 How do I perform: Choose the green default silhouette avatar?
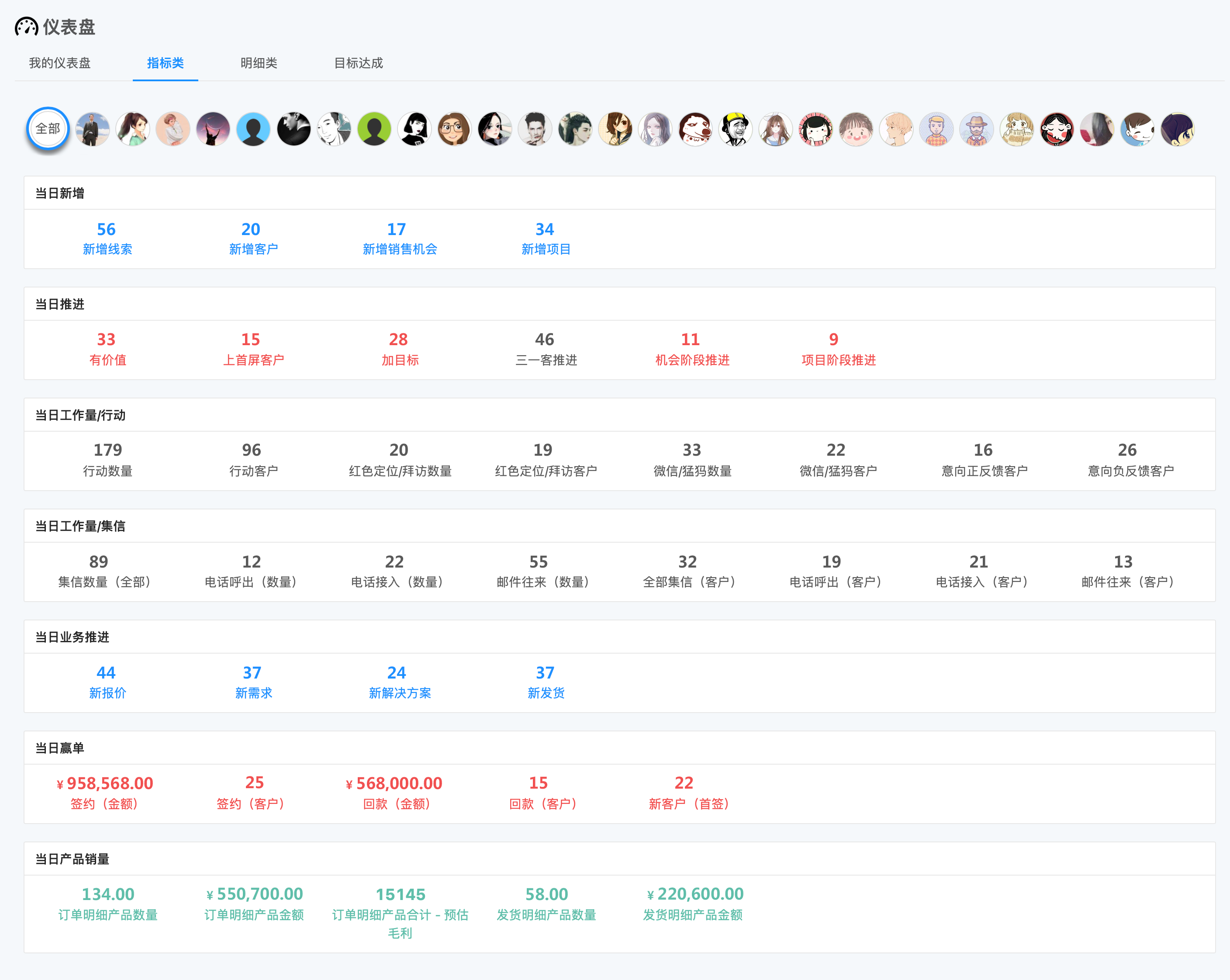(x=374, y=129)
